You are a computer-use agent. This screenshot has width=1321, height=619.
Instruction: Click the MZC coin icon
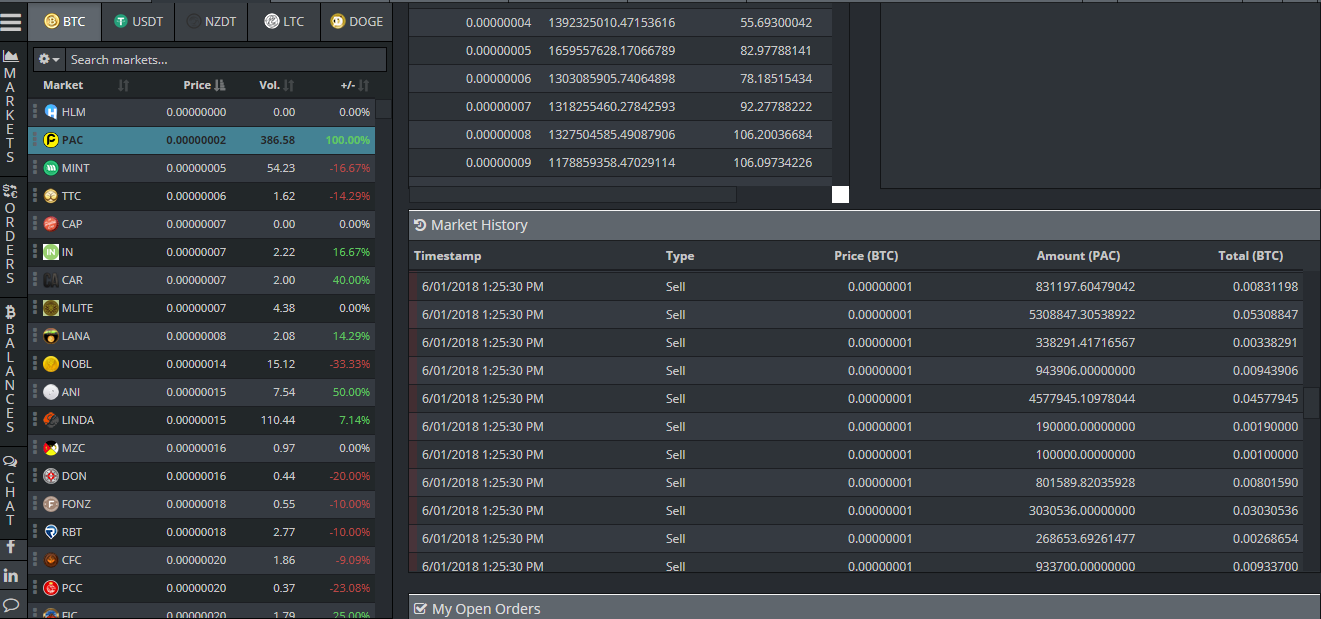[51, 448]
